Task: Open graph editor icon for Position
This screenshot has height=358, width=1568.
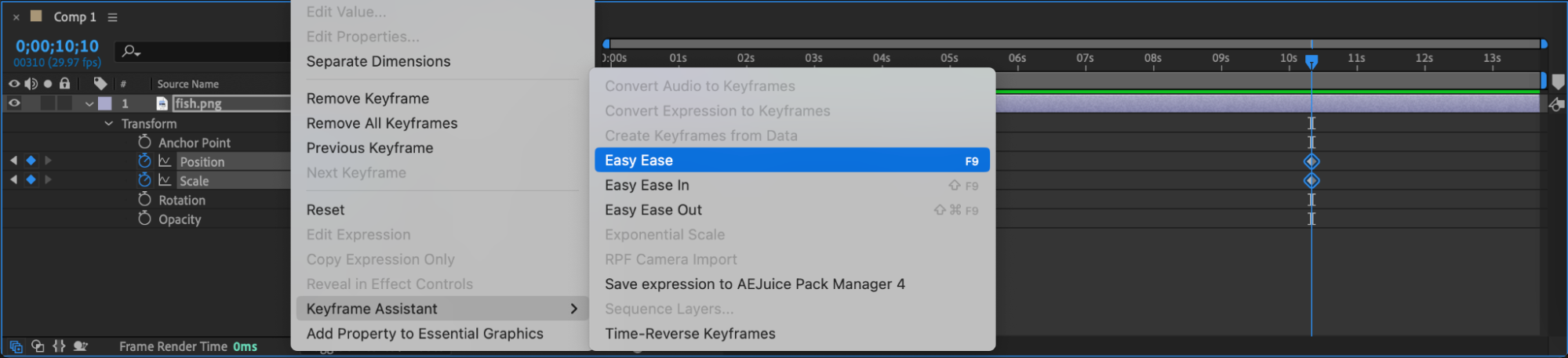Action: click(x=165, y=161)
